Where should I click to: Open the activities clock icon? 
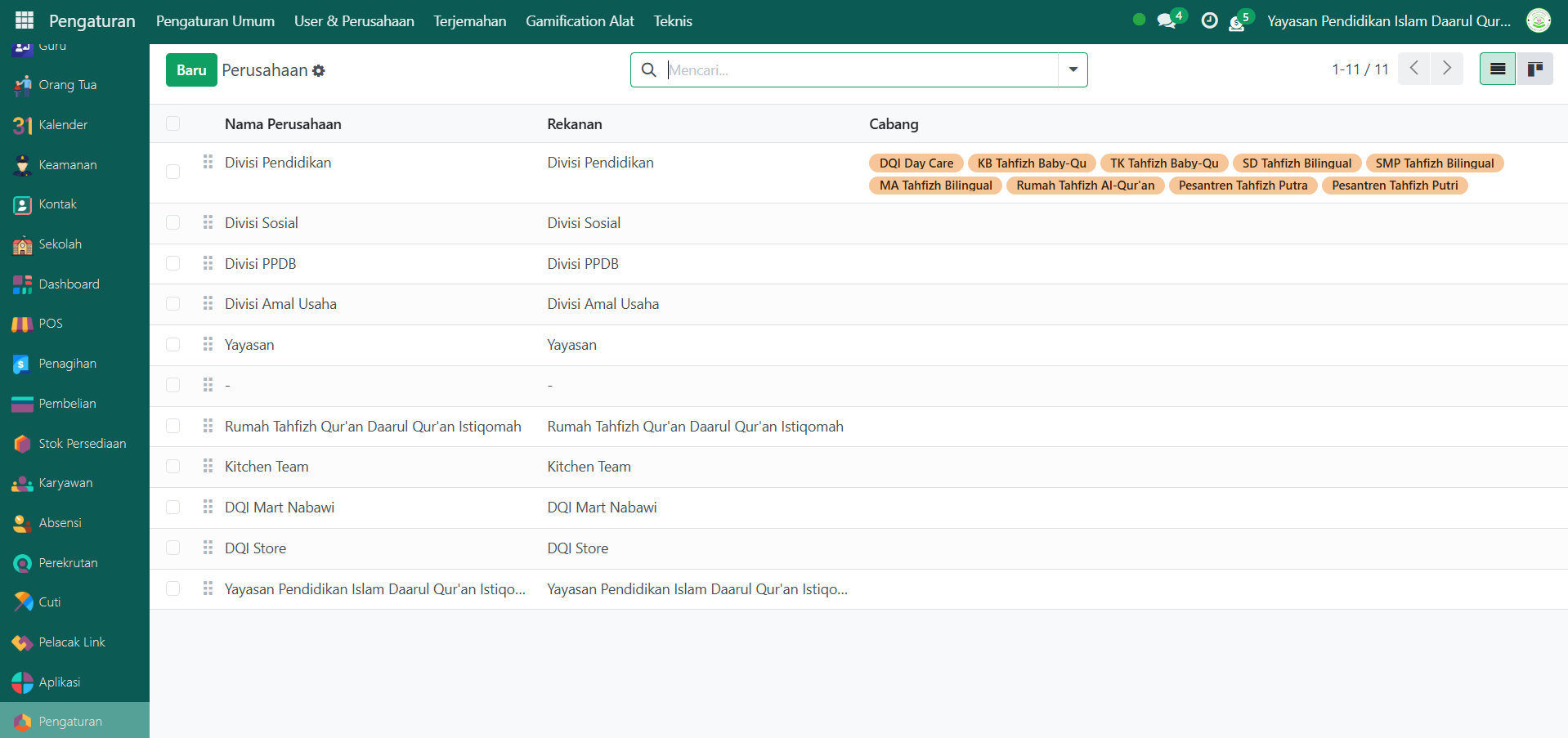[x=1209, y=21]
